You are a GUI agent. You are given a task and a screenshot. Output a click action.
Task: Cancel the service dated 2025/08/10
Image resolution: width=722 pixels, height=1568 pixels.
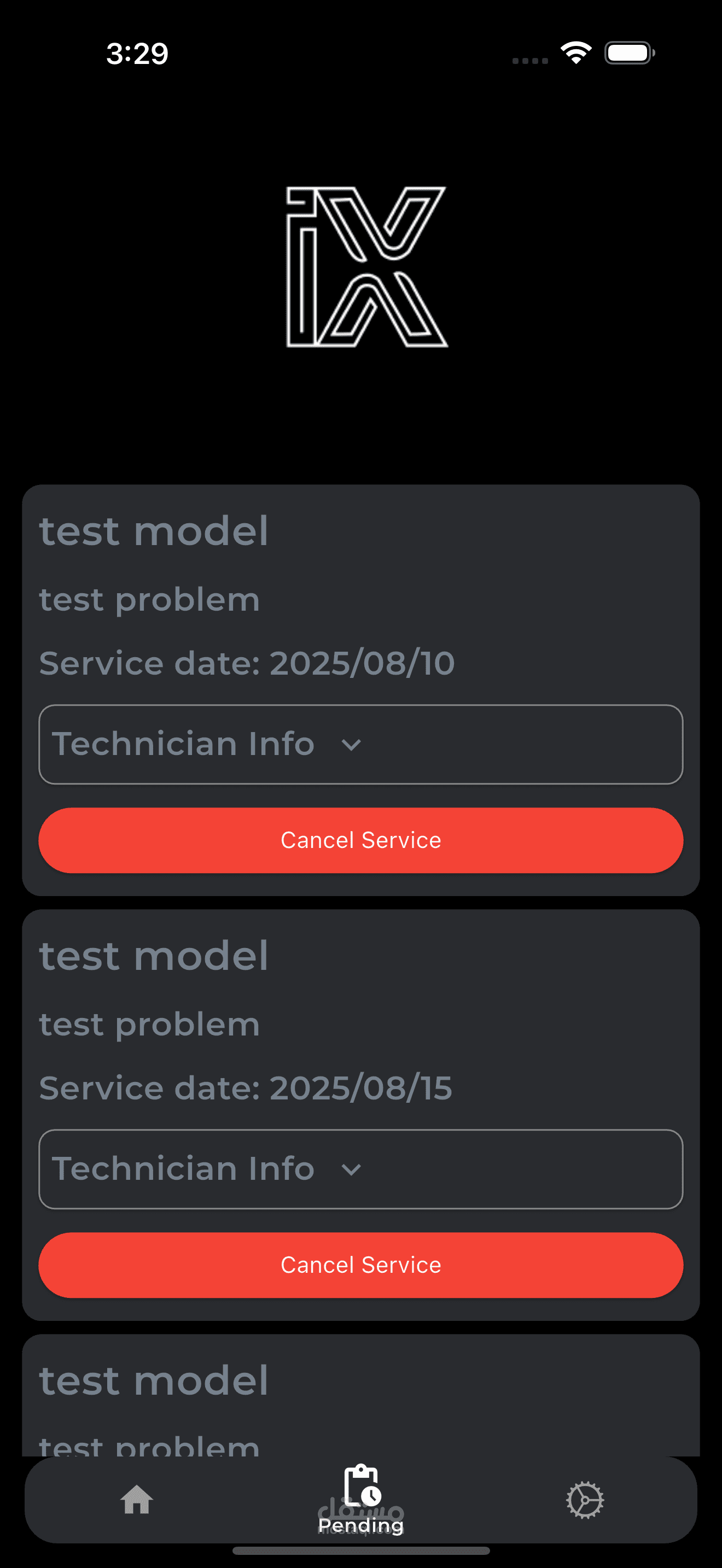point(360,840)
